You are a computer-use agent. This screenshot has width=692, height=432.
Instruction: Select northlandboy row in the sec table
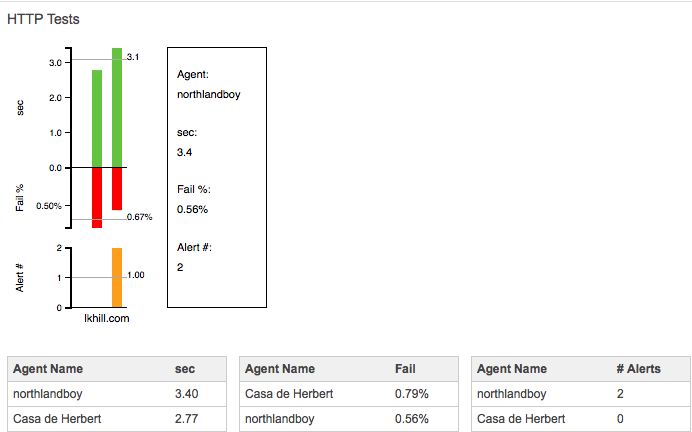tap(117, 394)
